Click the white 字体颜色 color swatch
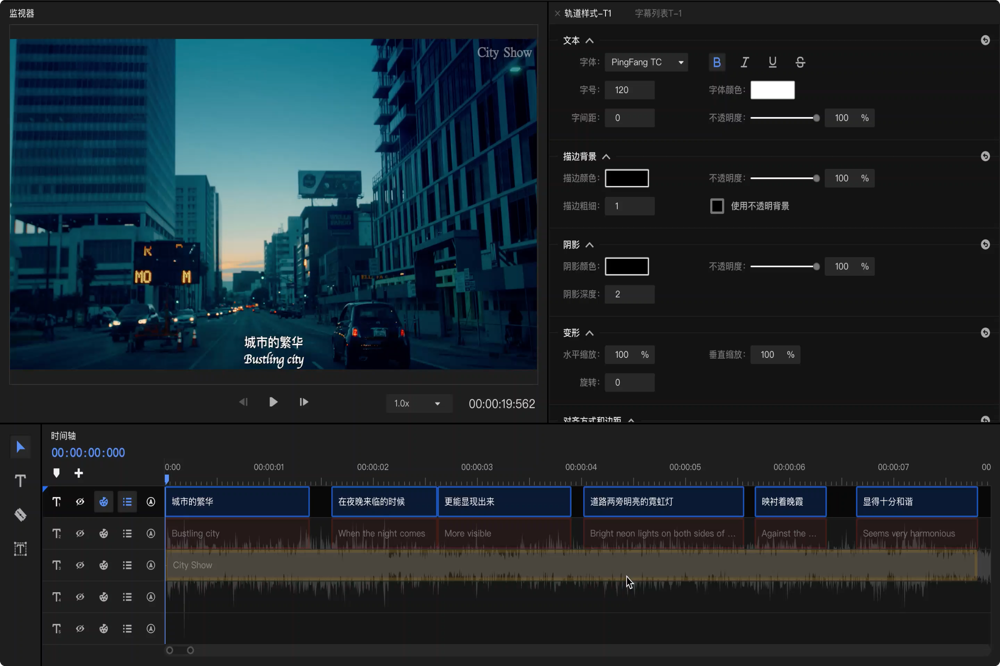 [772, 90]
